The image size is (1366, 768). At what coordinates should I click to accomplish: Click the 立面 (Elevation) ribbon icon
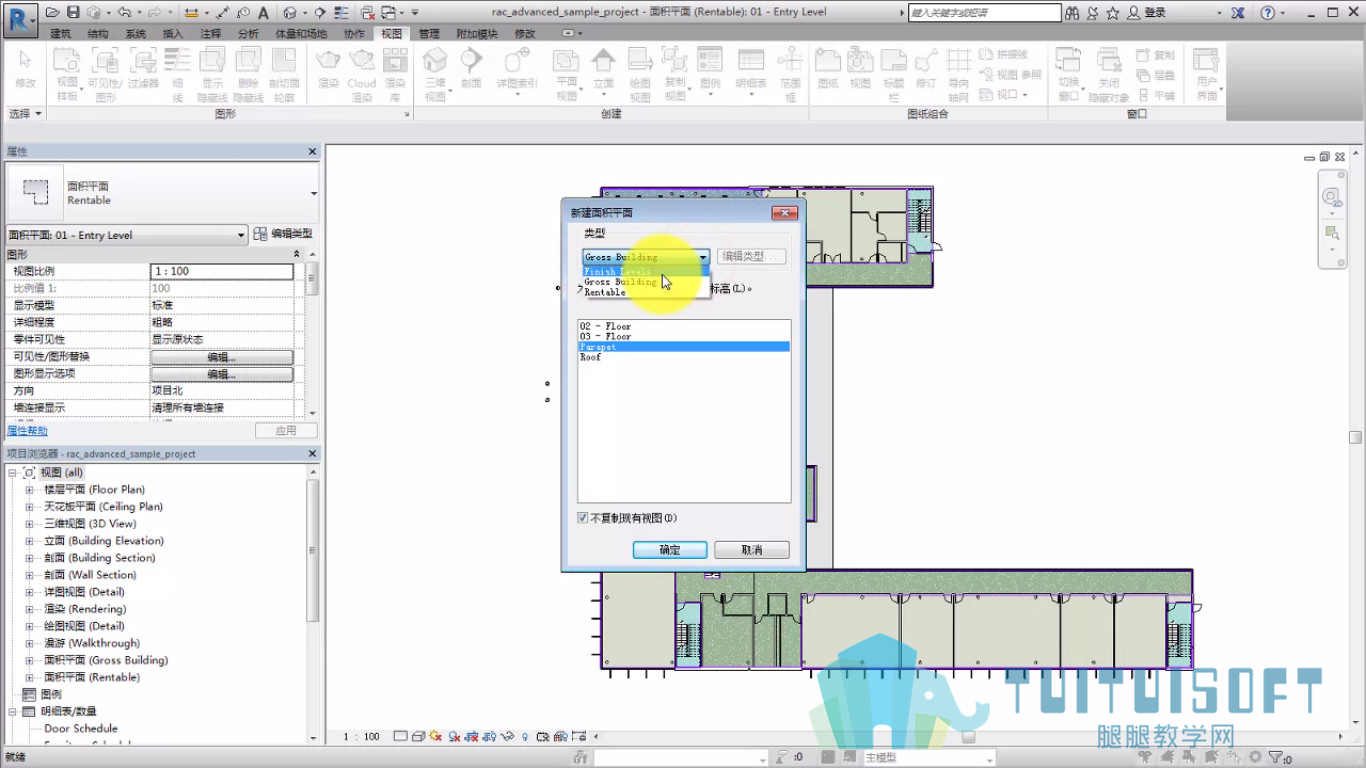(x=603, y=72)
